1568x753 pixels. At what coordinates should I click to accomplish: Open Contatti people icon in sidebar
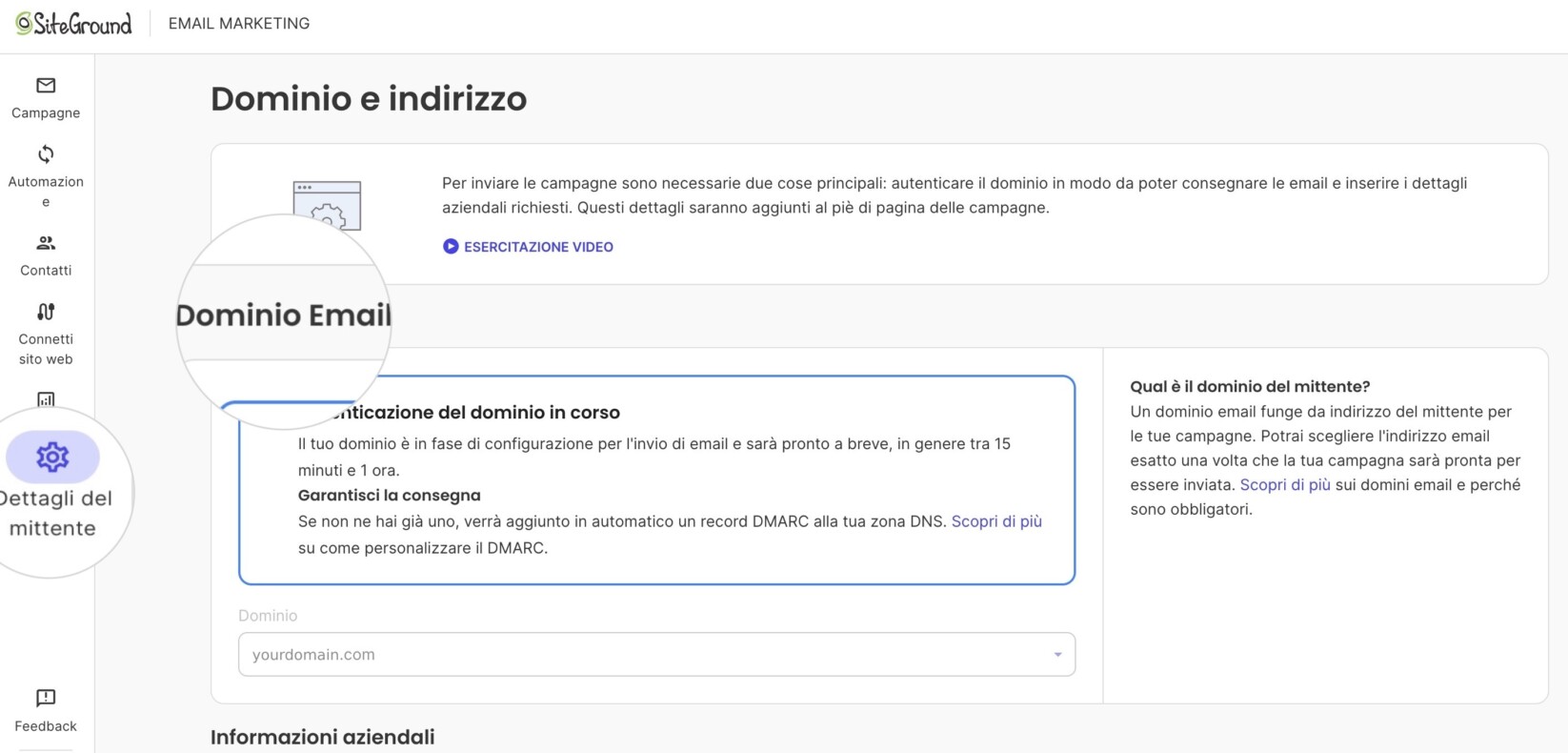coord(46,243)
